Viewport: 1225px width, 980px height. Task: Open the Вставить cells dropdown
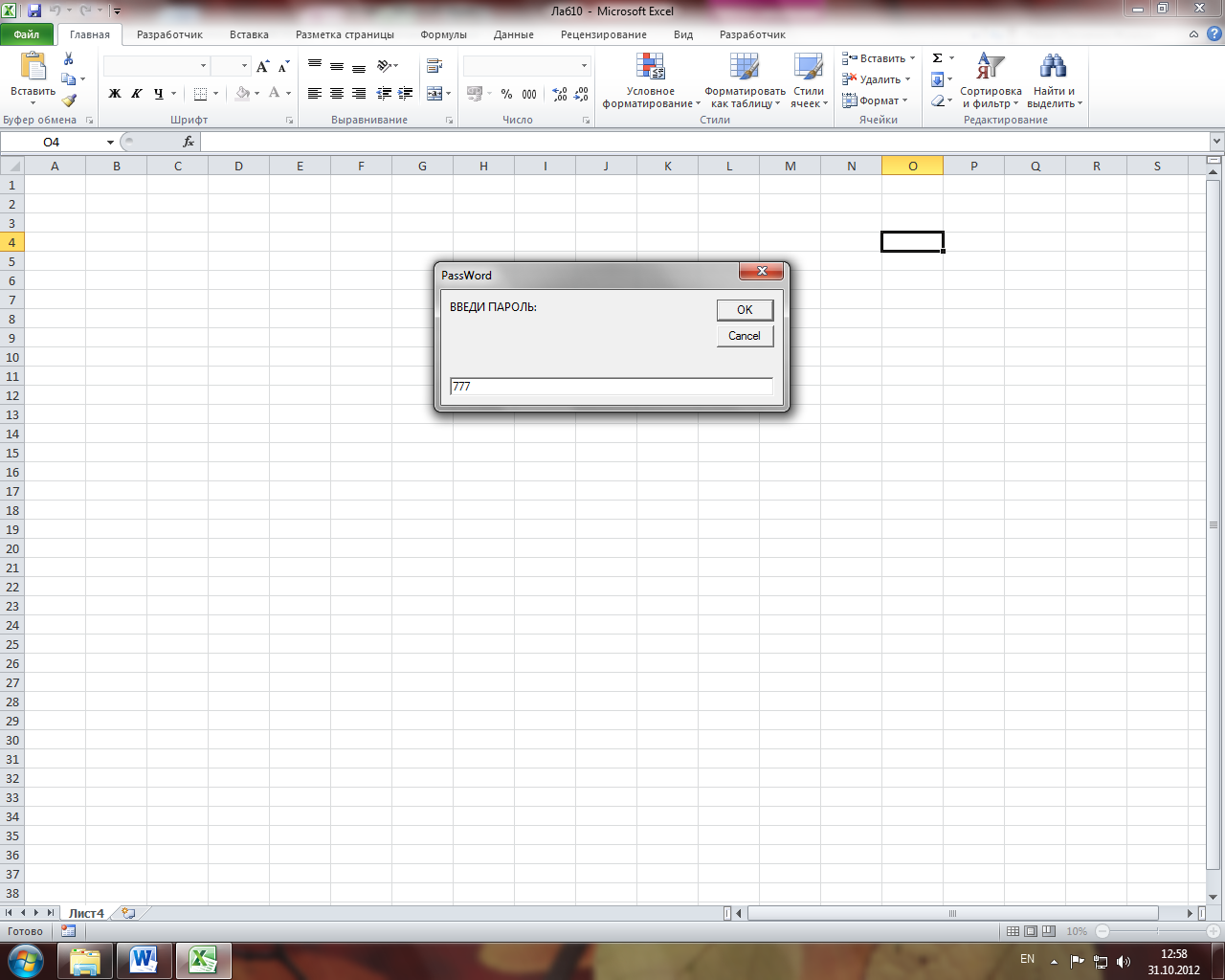pyautogui.click(x=879, y=58)
